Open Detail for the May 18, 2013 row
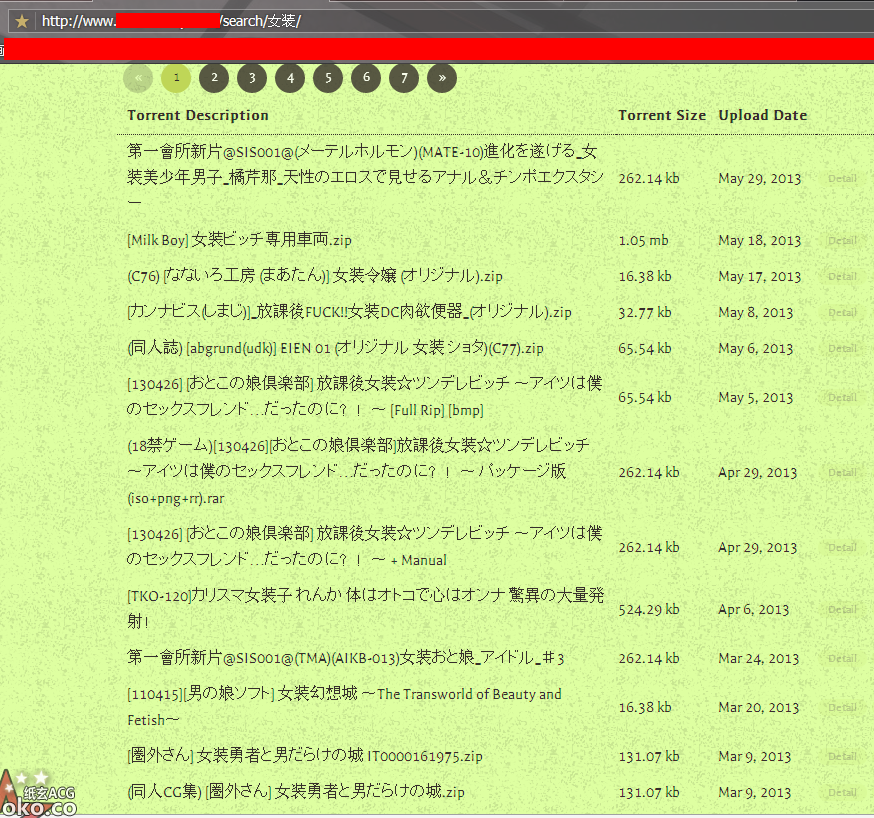 point(842,240)
